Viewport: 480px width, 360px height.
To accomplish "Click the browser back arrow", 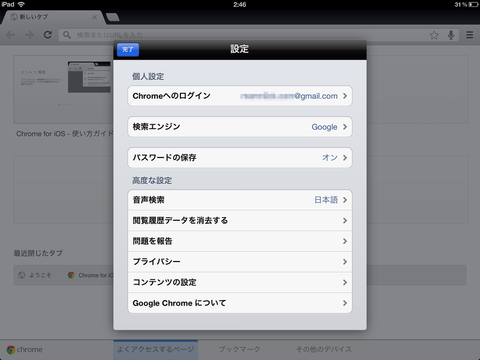I will tap(11, 35).
